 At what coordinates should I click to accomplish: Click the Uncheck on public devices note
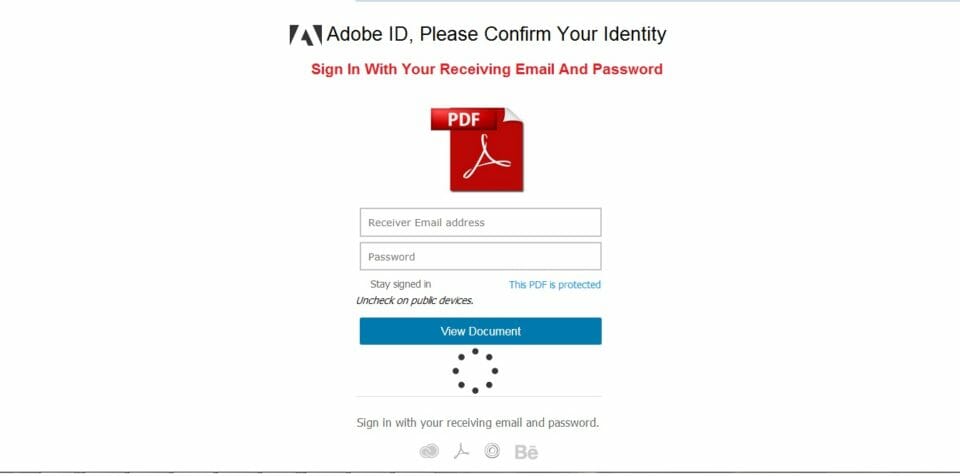coord(415,300)
